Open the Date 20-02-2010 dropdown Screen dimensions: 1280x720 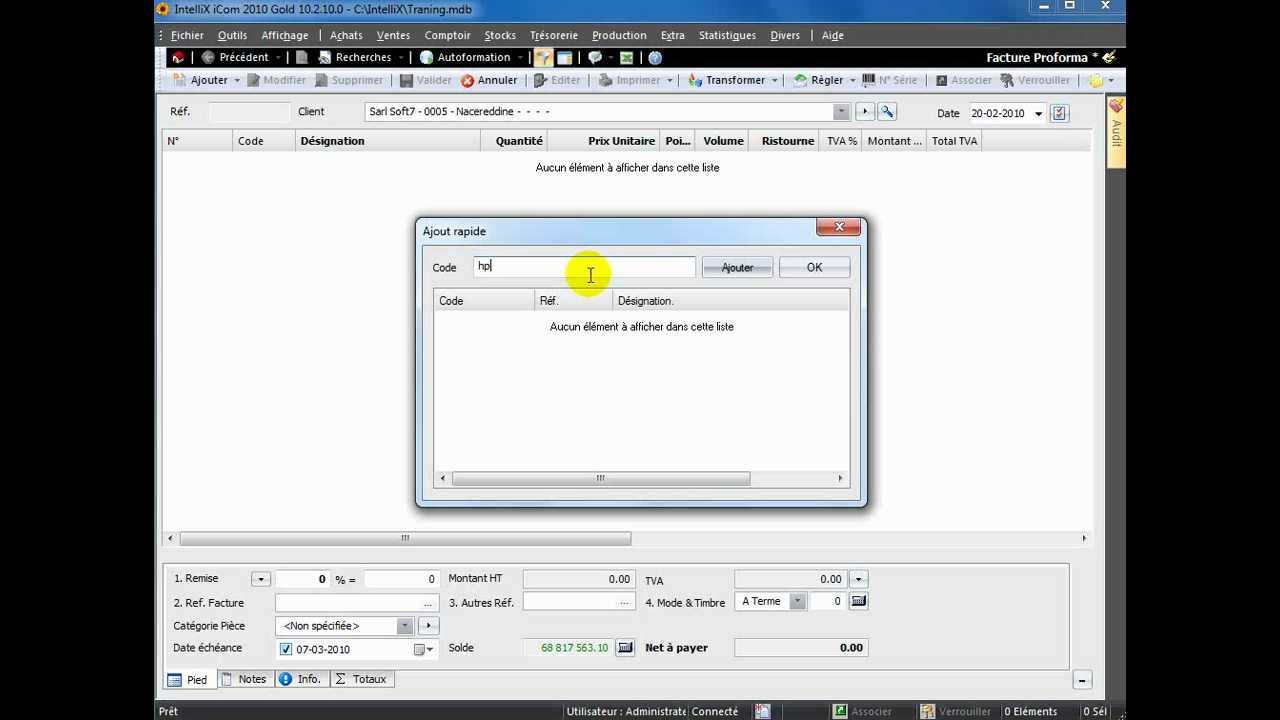[x=1038, y=114]
